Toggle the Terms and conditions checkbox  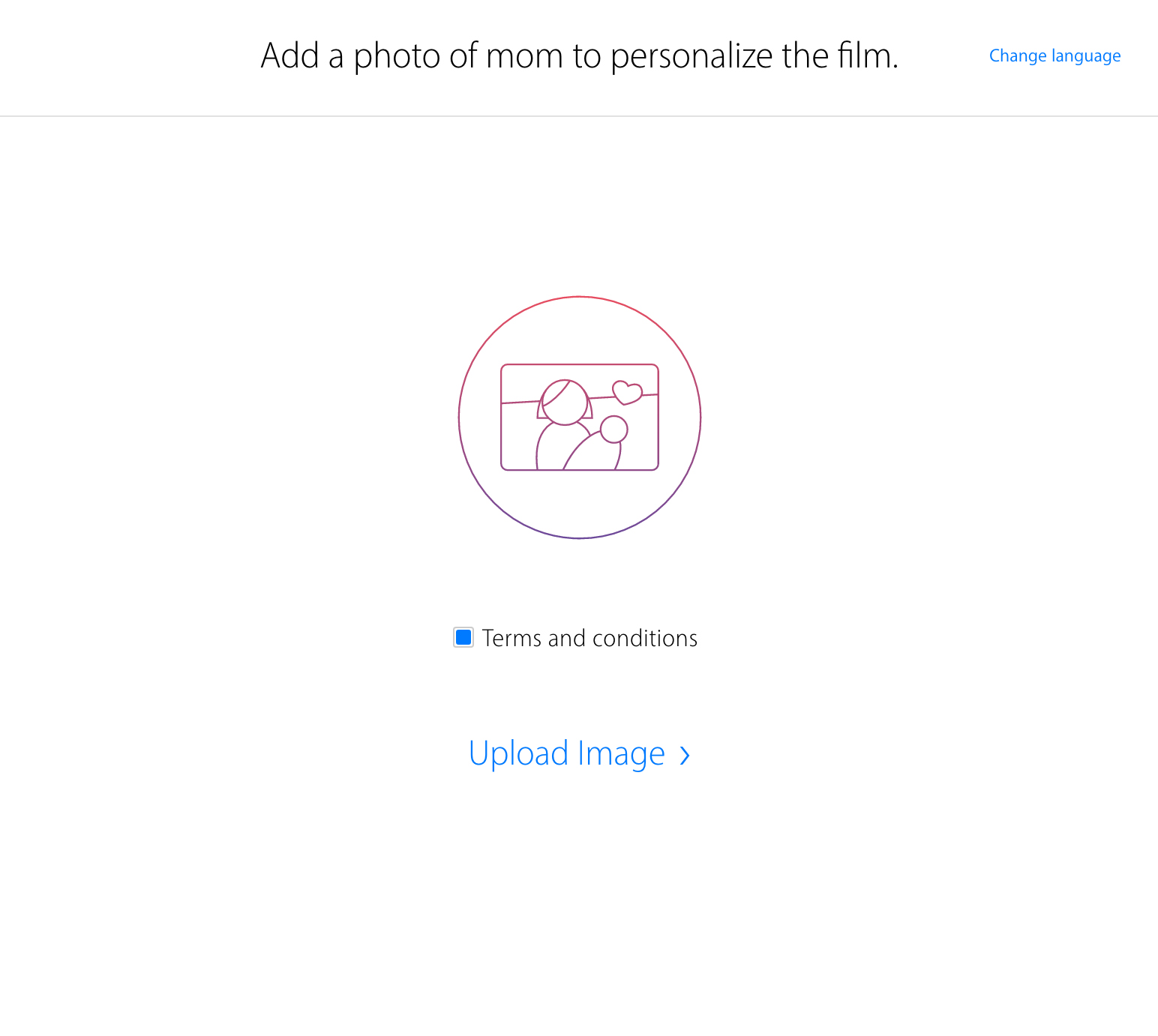tap(463, 638)
